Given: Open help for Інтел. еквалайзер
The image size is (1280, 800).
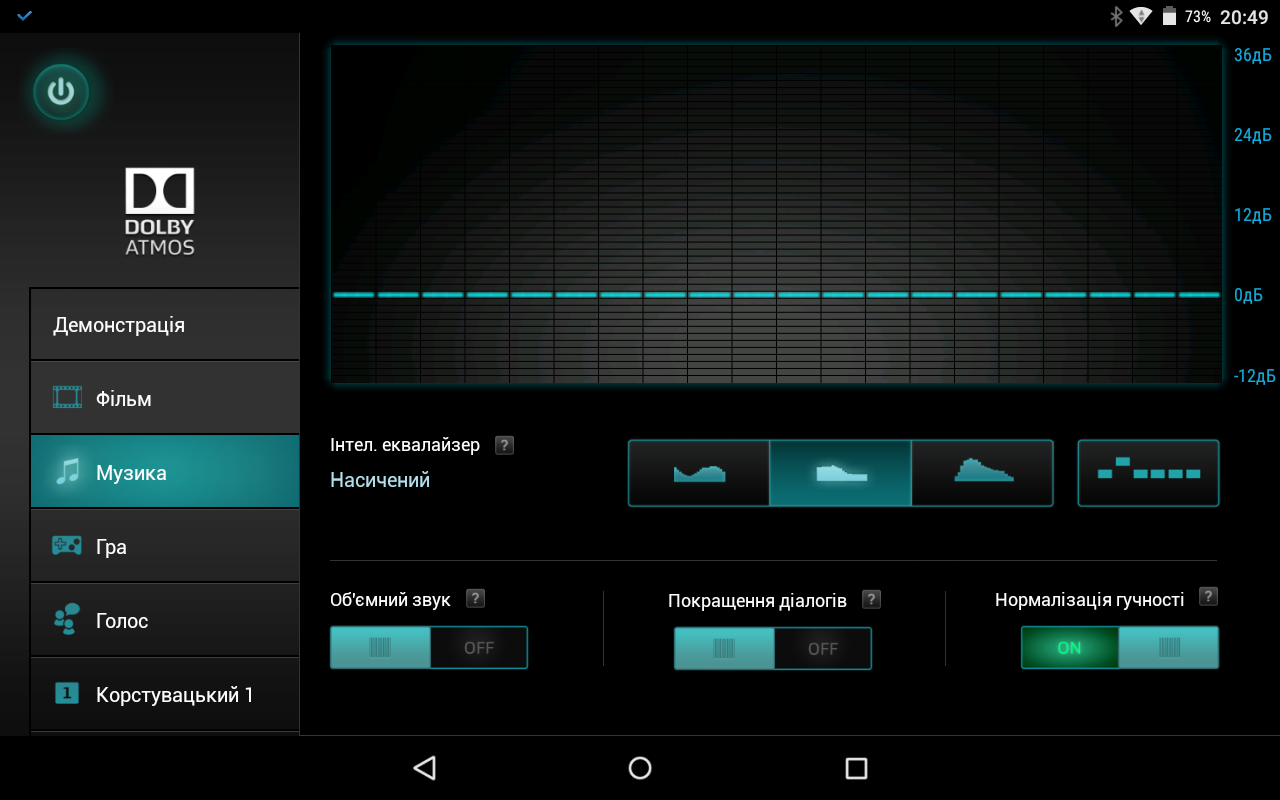Looking at the screenshot, I should click(x=505, y=445).
